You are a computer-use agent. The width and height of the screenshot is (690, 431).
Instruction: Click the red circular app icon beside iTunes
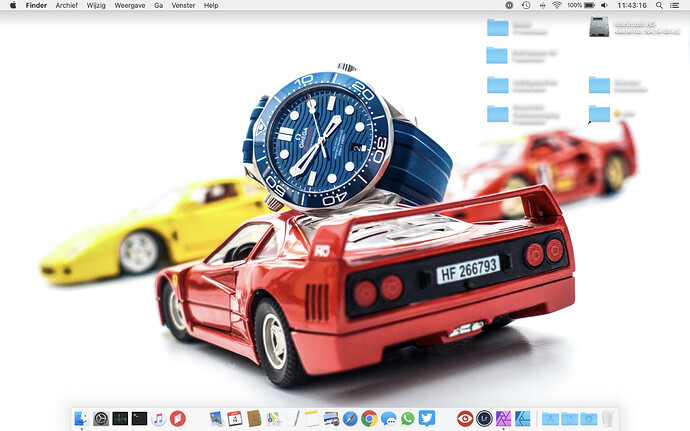(178, 418)
